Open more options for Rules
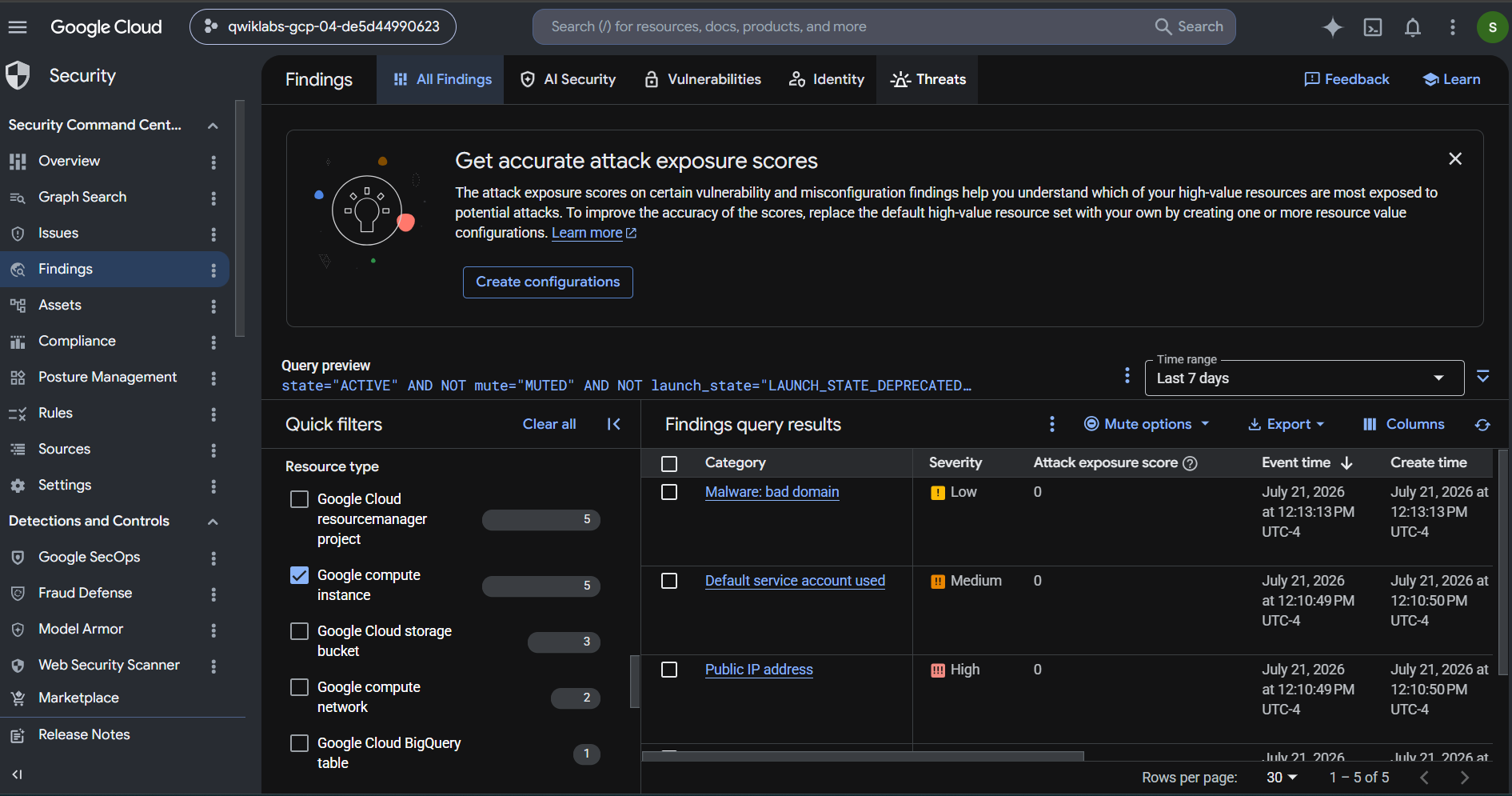Screen dimensions: 1512x796 (213, 414)
